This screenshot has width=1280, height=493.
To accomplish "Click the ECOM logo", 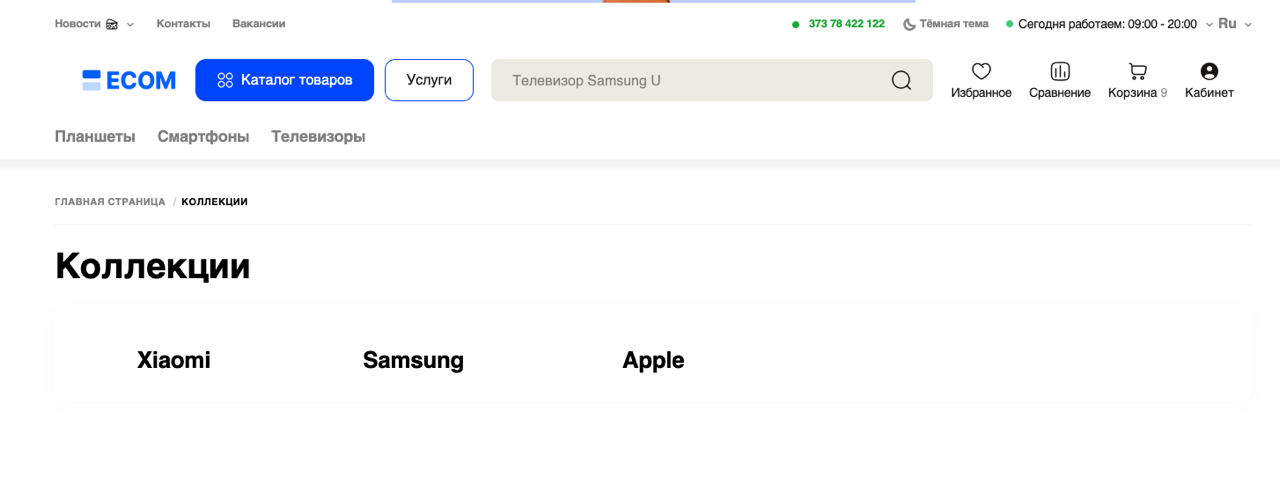I will click(129, 80).
